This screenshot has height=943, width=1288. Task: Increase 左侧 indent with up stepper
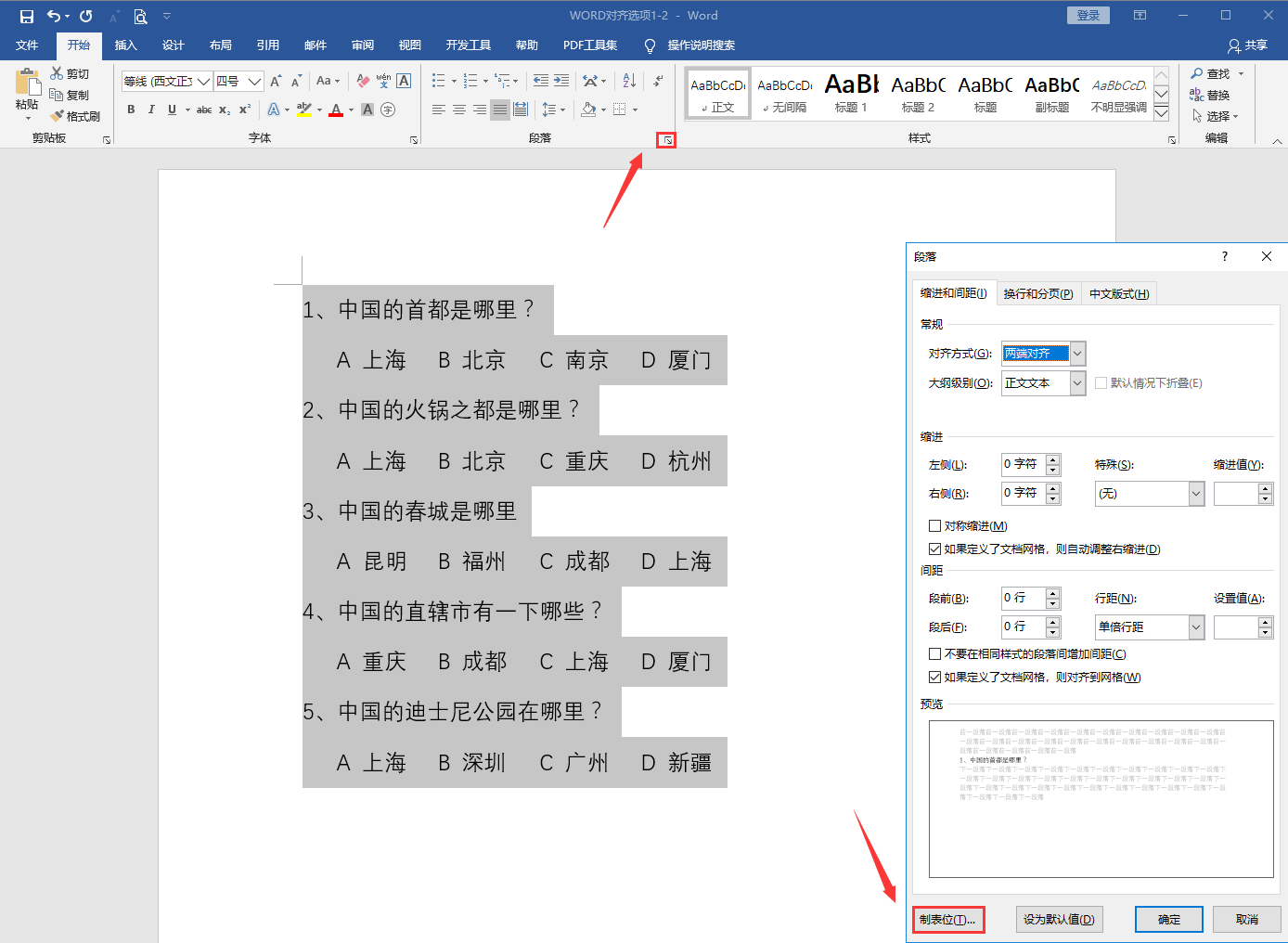[1052, 459]
